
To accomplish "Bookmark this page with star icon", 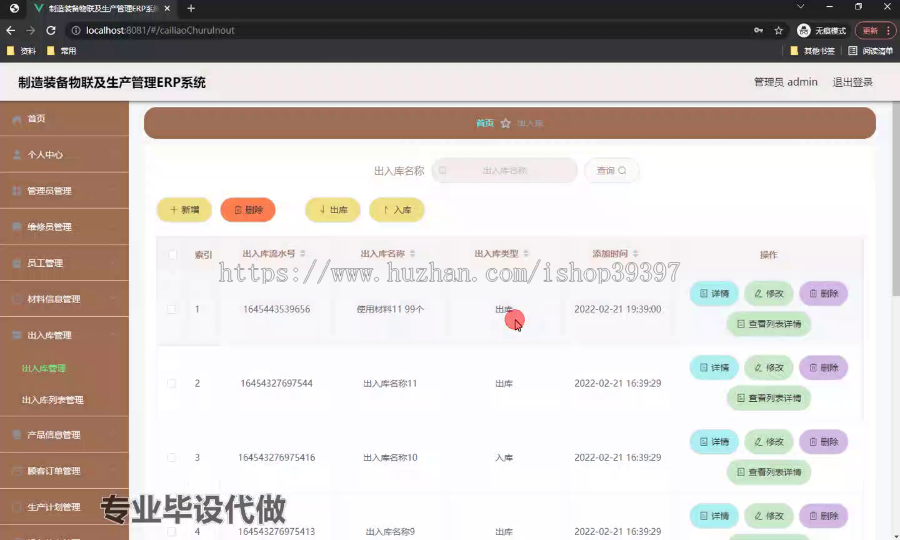I will pyautogui.click(x=778, y=30).
